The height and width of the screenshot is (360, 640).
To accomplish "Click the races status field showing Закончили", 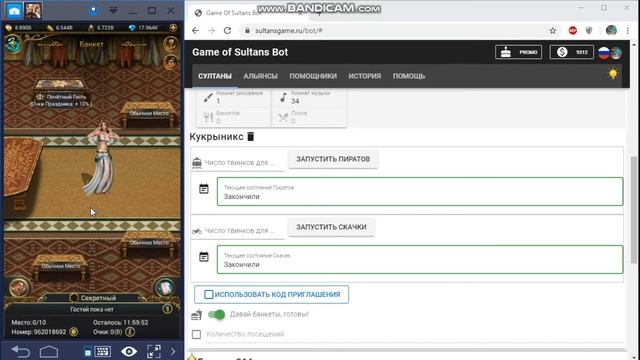I will click(420, 260).
